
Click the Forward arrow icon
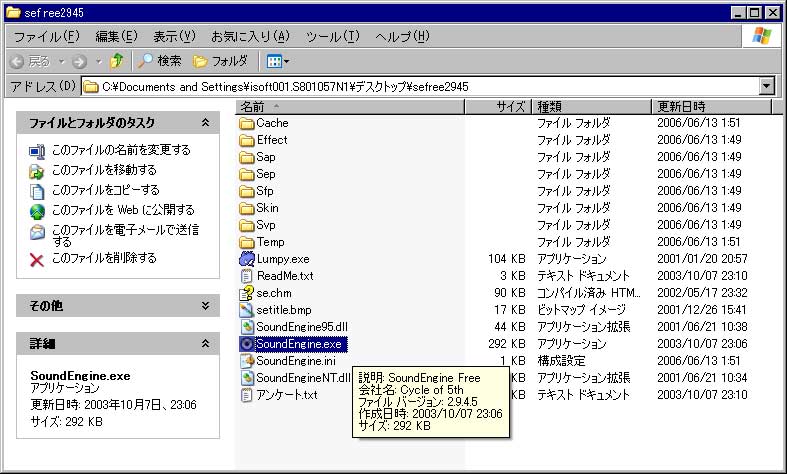(x=79, y=62)
